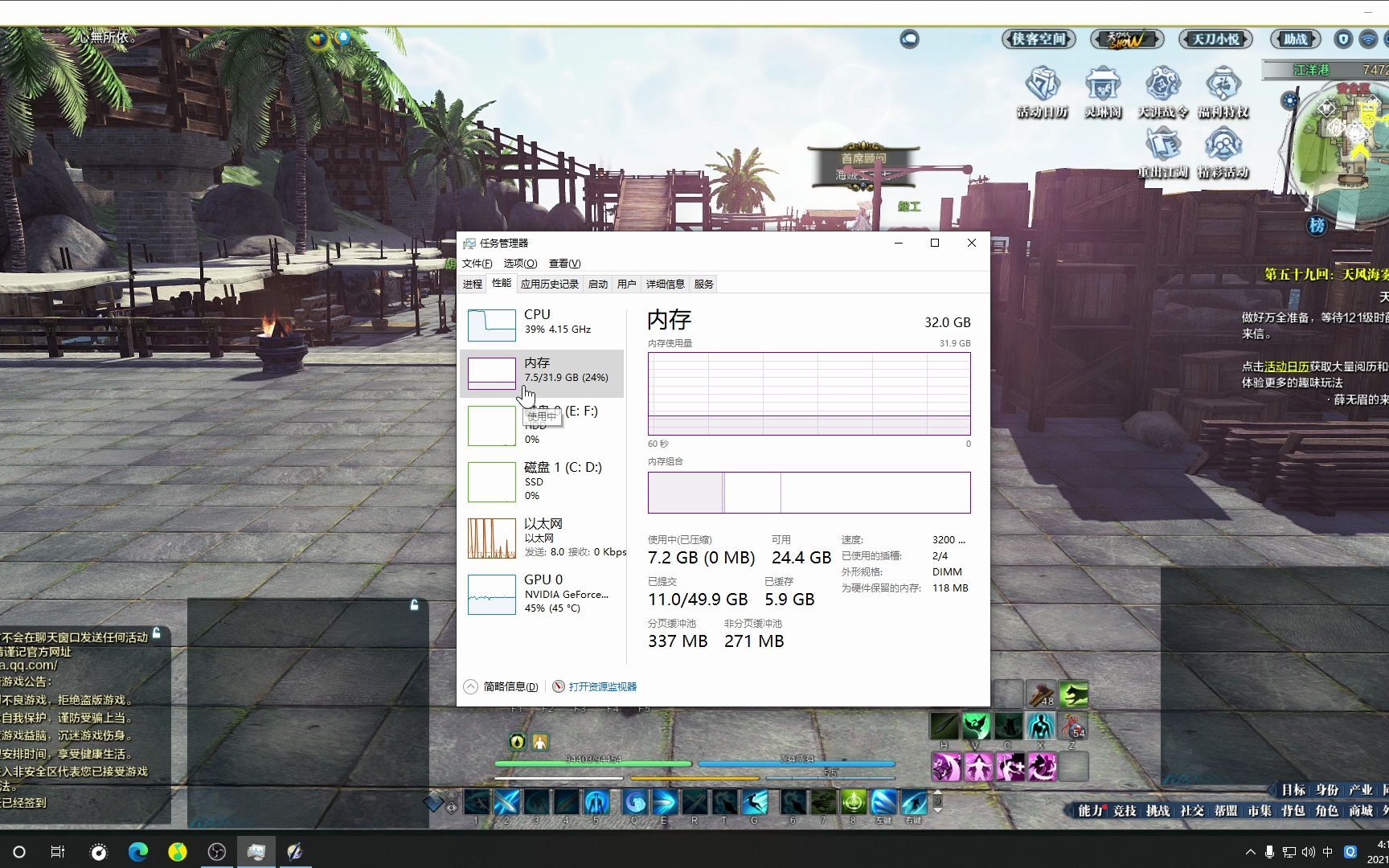Click the 内存组合 memory composition bar

809,493
